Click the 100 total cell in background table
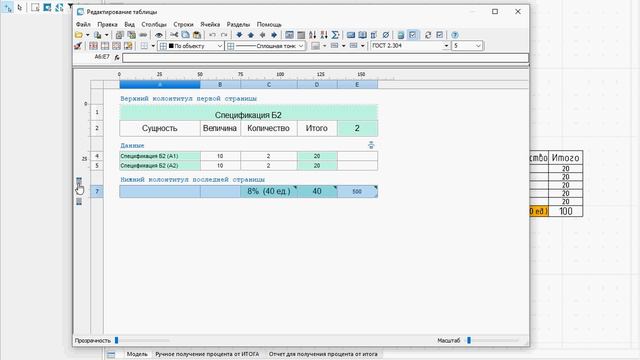The width and height of the screenshot is (640, 360). (x=565, y=211)
